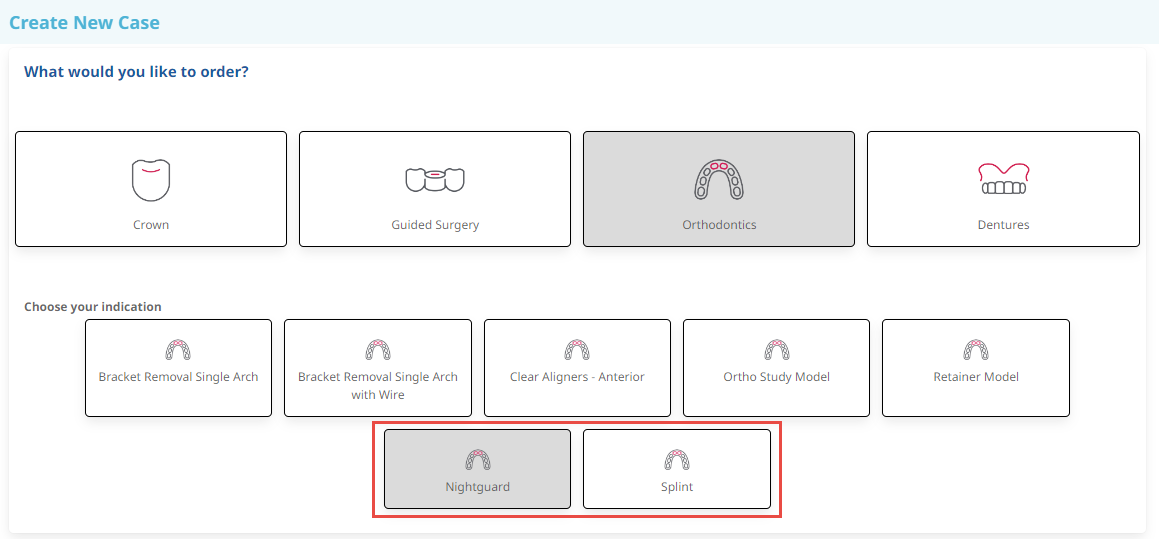Click icon for Bracket Removal with Wire
Image resolution: width=1159 pixels, height=539 pixels.
coord(378,350)
